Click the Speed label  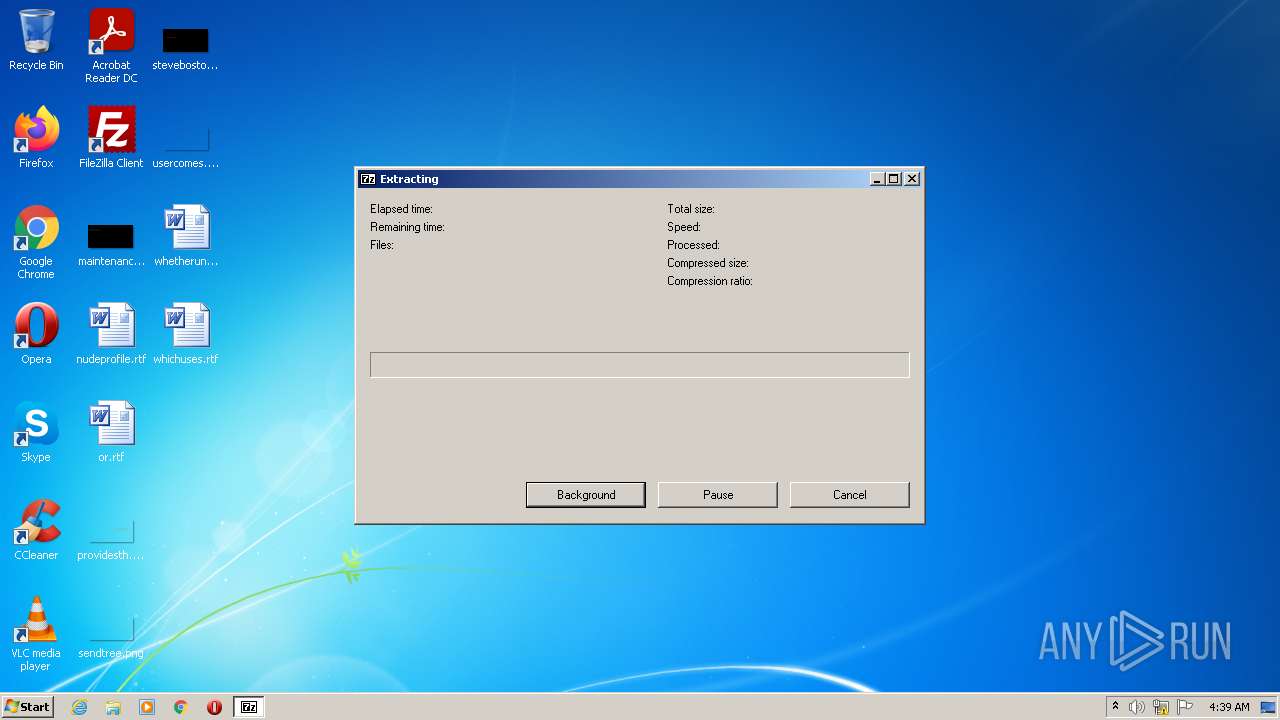[x=684, y=227]
